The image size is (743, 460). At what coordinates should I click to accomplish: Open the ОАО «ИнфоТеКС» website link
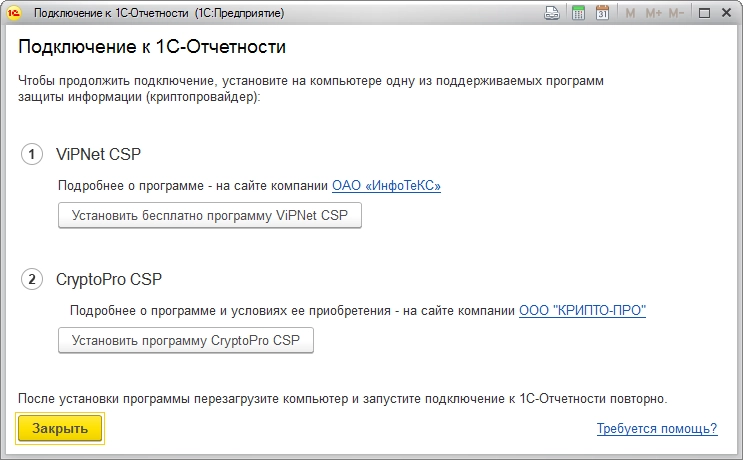(x=386, y=185)
